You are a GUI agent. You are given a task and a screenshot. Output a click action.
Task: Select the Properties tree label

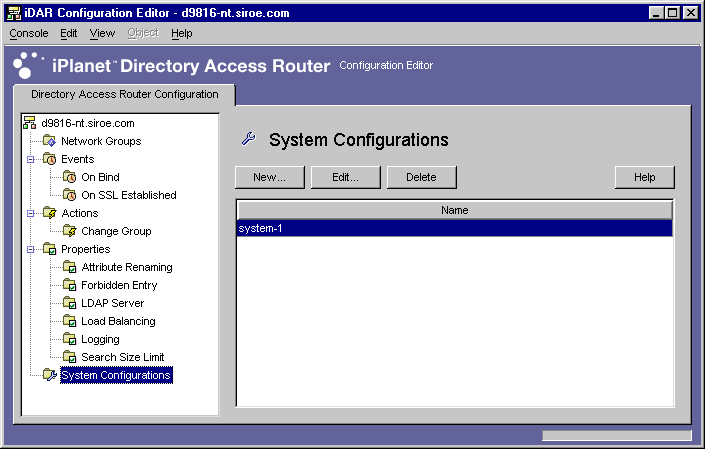(85, 249)
